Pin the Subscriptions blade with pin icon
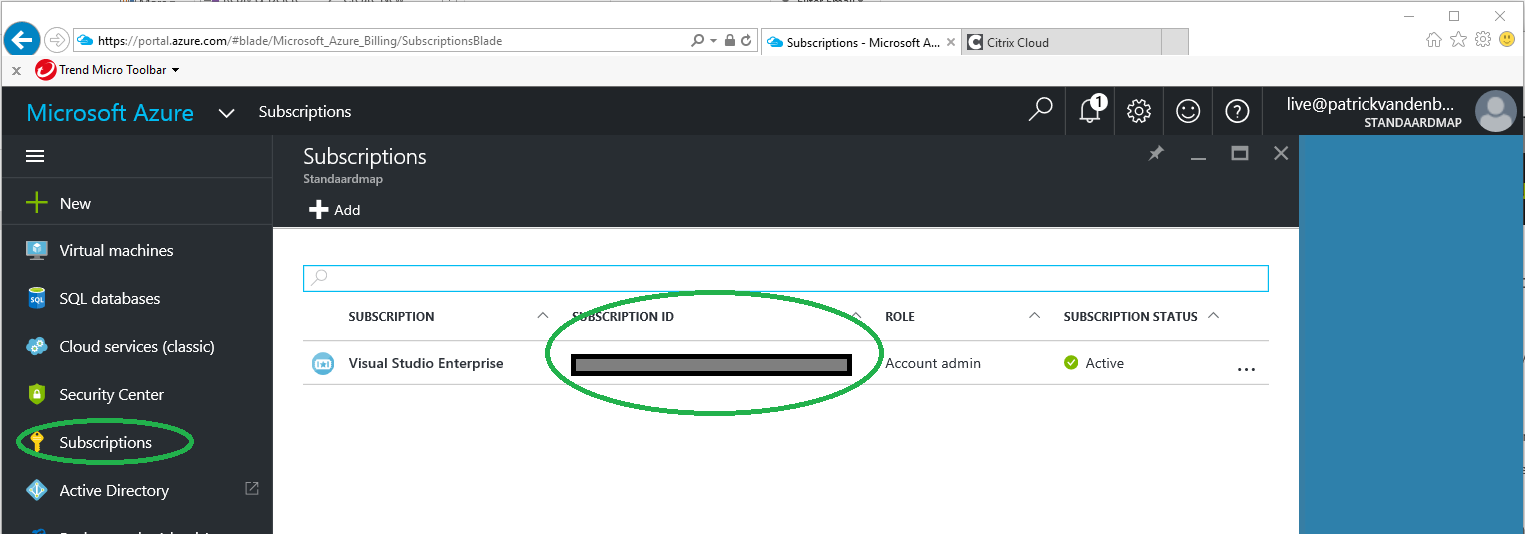This screenshot has width=1525, height=534. (x=1156, y=154)
